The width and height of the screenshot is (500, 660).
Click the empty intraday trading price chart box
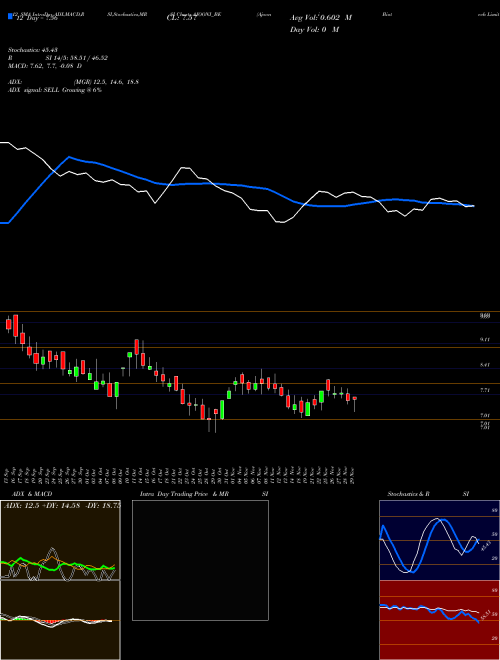point(200,560)
